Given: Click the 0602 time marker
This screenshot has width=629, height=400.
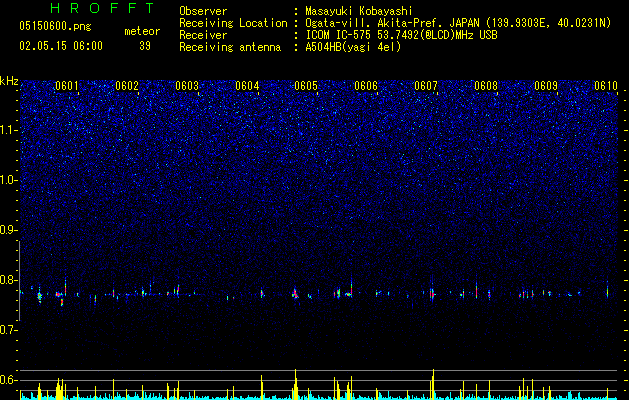Looking at the screenshot, I should point(127,86).
